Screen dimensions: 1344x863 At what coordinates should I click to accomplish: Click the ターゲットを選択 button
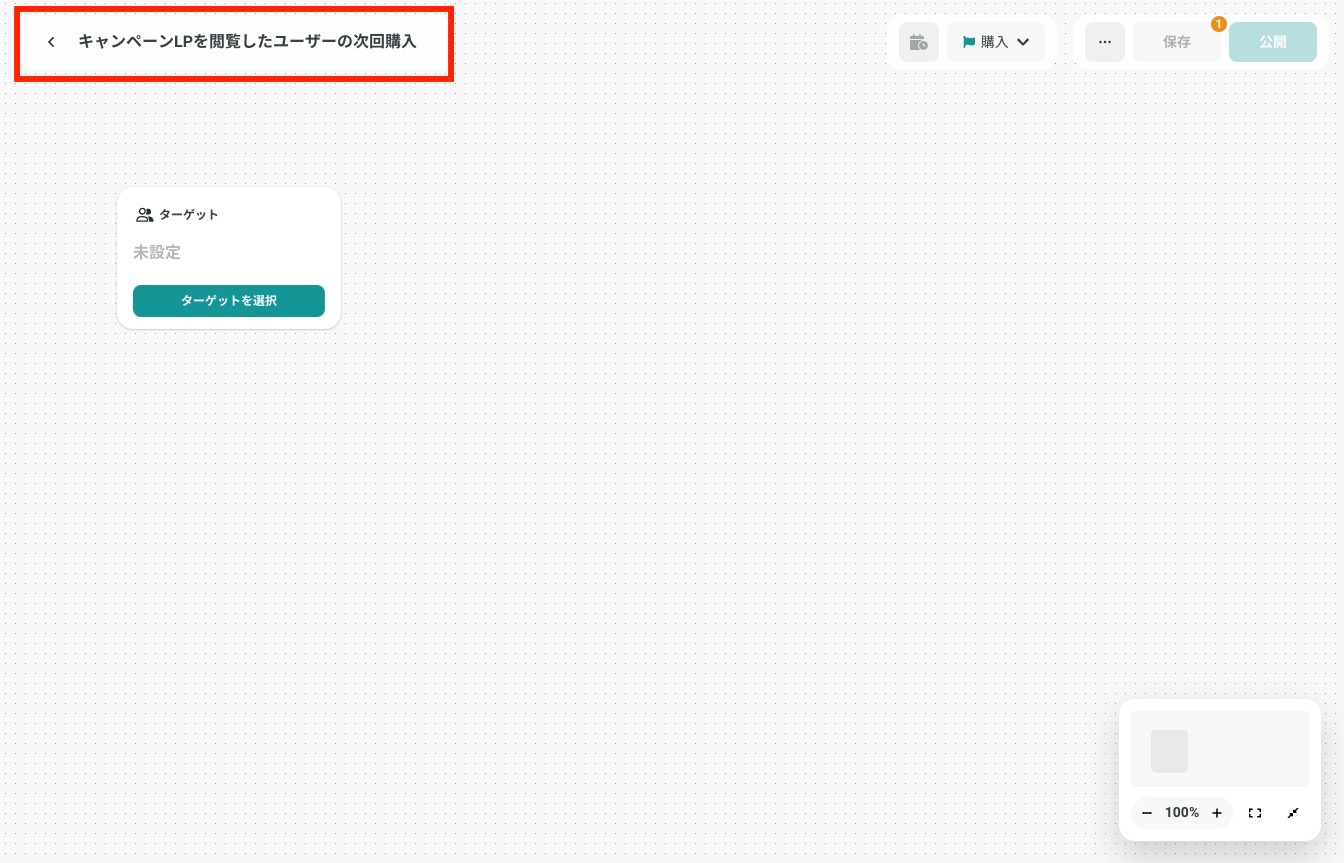[x=229, y=300]
